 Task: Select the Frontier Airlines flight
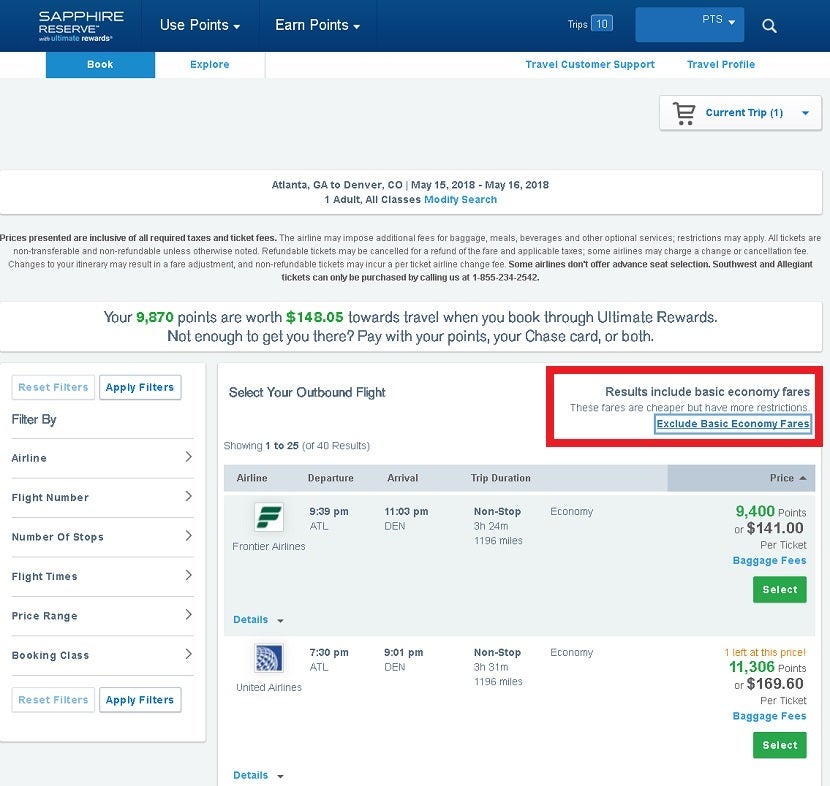(779, 590)
